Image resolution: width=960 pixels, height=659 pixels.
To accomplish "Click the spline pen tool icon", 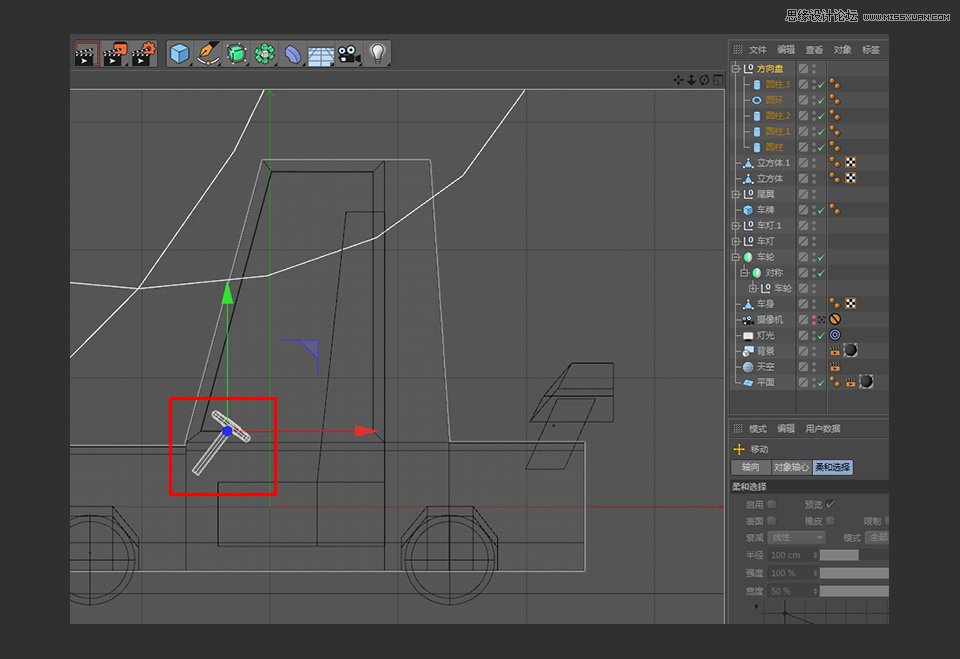I will click(210, 54).
